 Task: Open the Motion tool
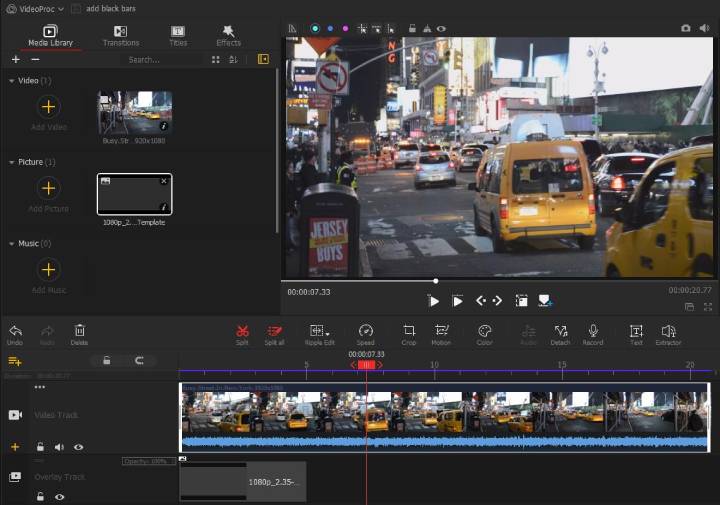tap(441, 331)
